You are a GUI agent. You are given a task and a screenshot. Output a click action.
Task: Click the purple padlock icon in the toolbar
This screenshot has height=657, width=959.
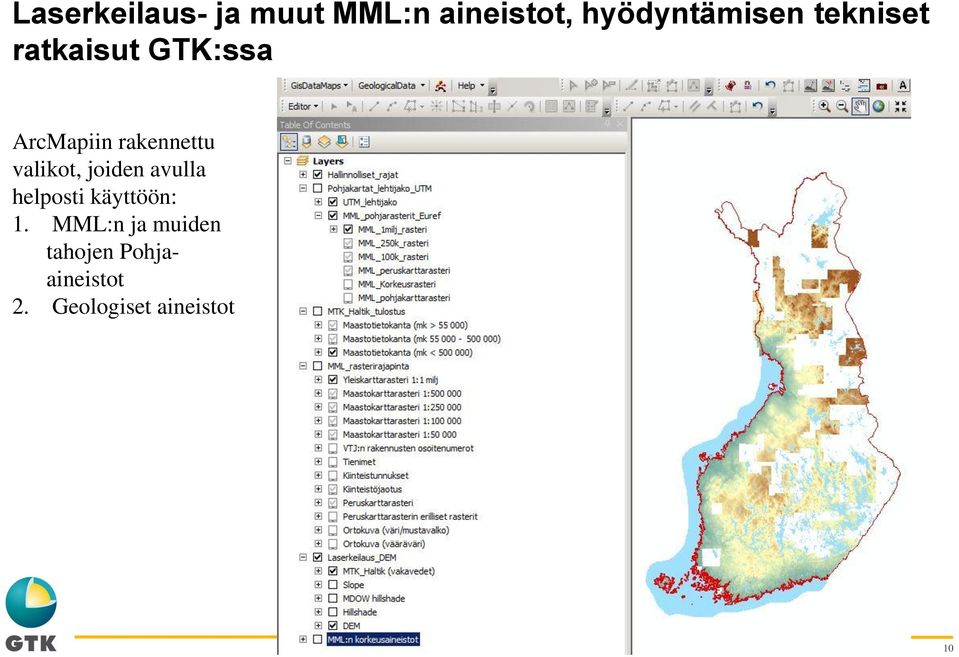[x=747, y=86]
